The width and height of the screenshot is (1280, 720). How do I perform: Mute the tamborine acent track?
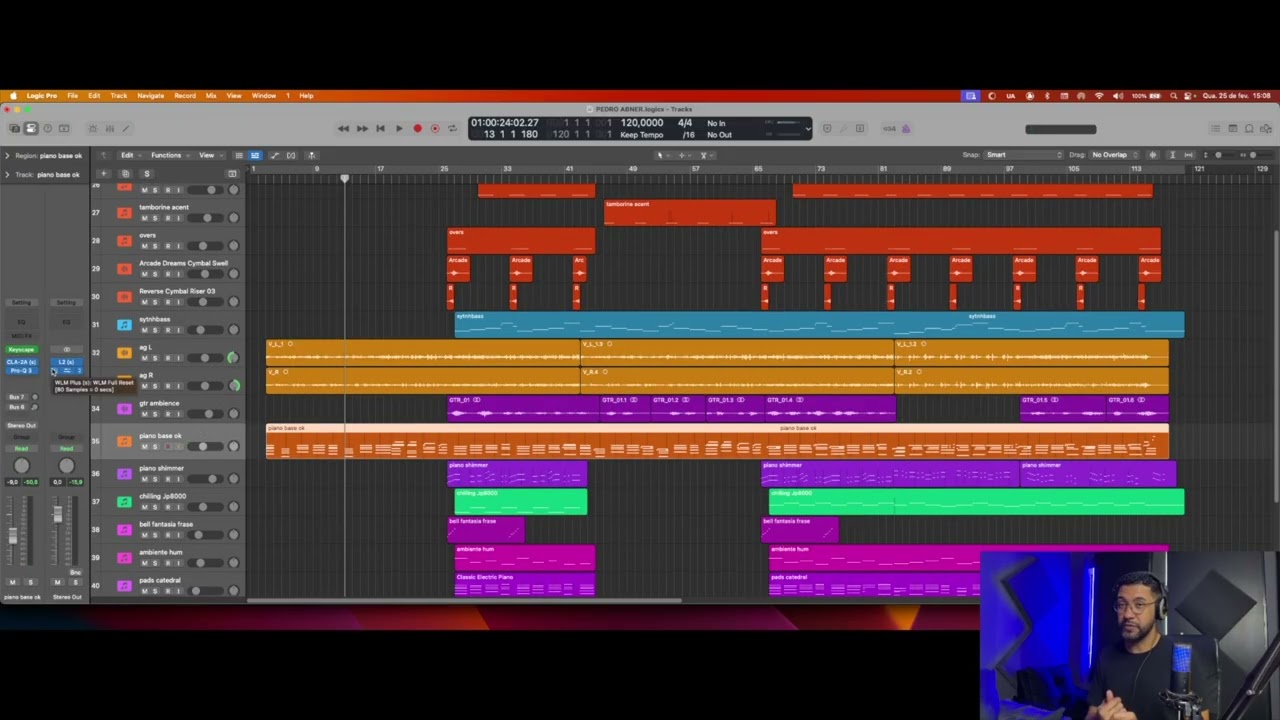144,218
